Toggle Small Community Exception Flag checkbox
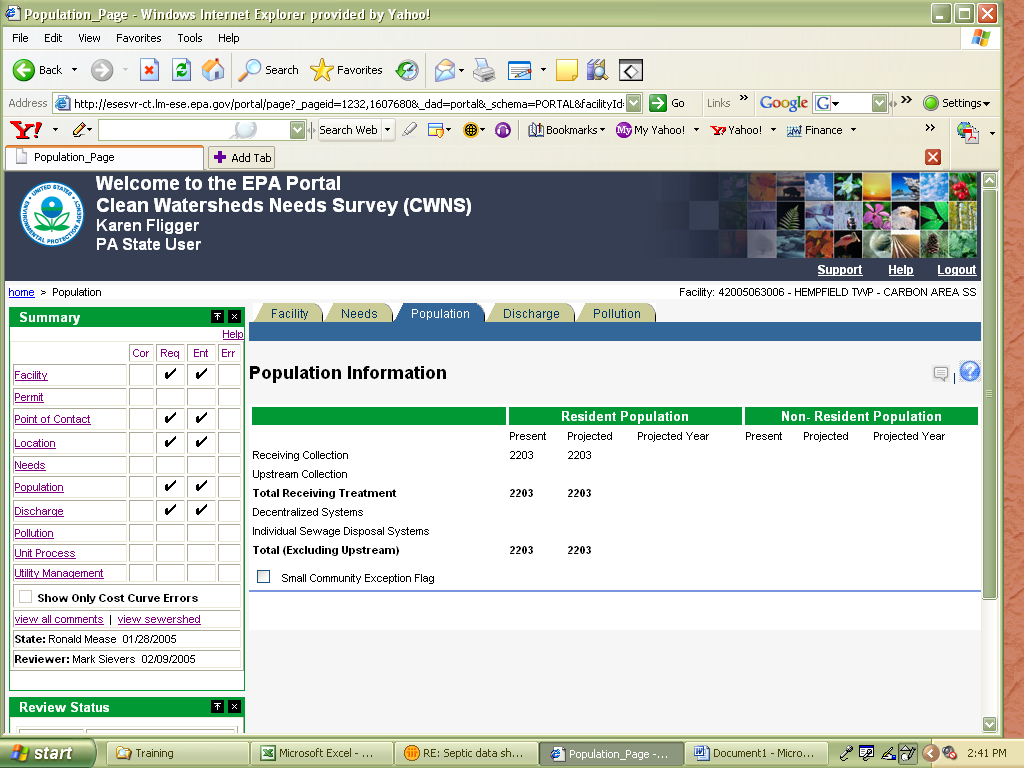The height and width of the screenshot is (768, 1024). click(264, 577)
